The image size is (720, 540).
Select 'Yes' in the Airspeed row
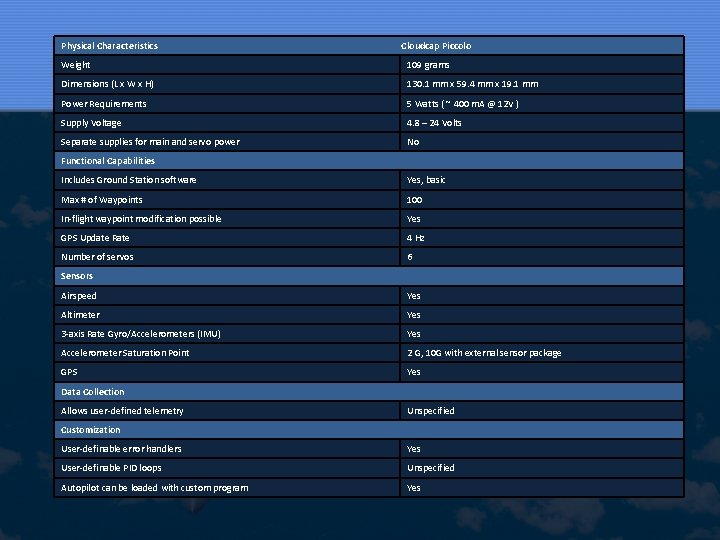tap(413, 296)
